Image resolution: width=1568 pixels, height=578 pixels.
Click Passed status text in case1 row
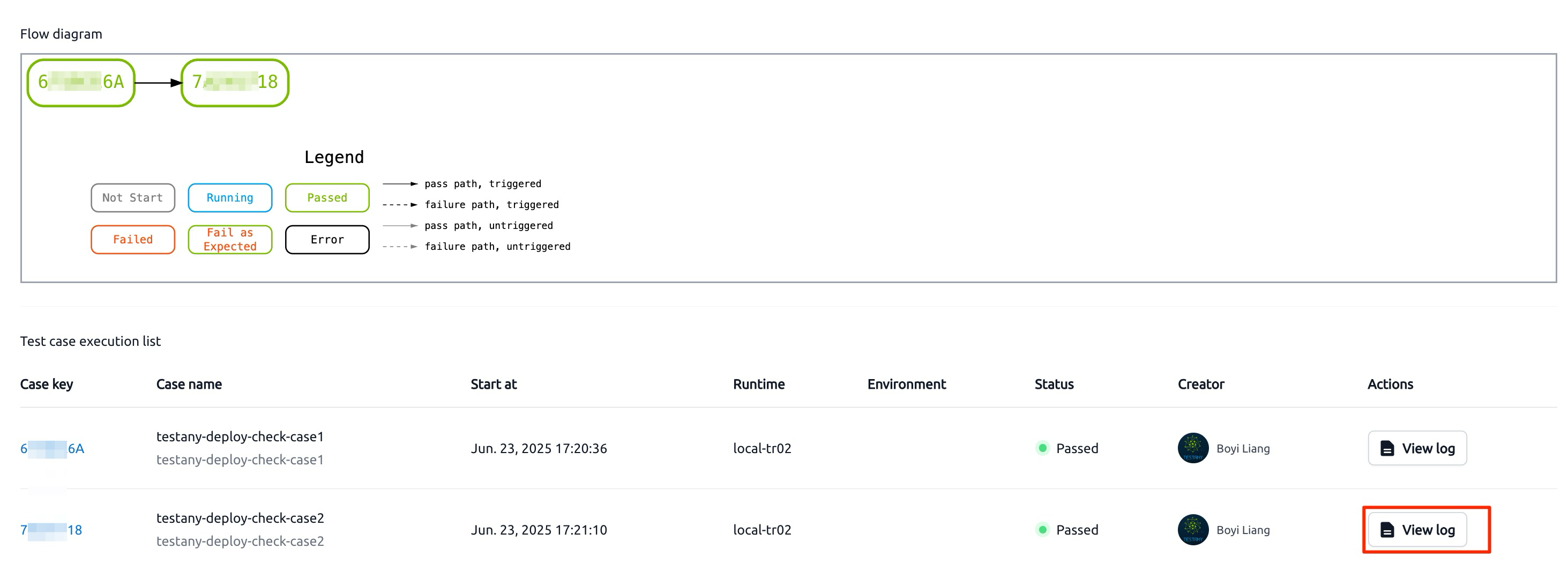1077,449
